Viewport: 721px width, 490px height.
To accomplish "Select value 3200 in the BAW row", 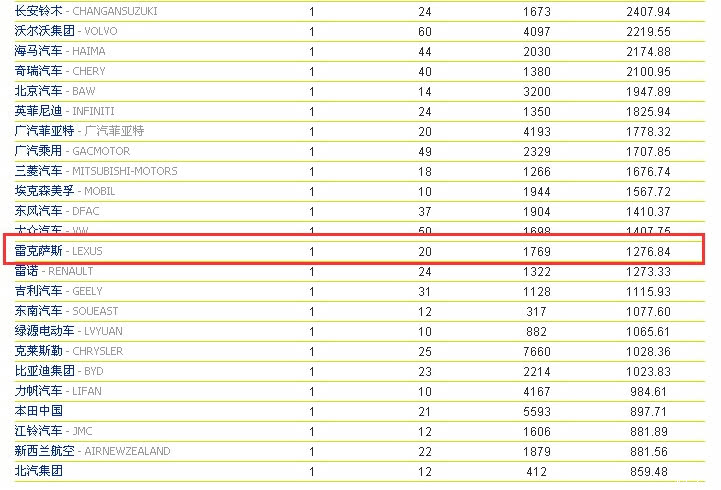I will point(537,91).
